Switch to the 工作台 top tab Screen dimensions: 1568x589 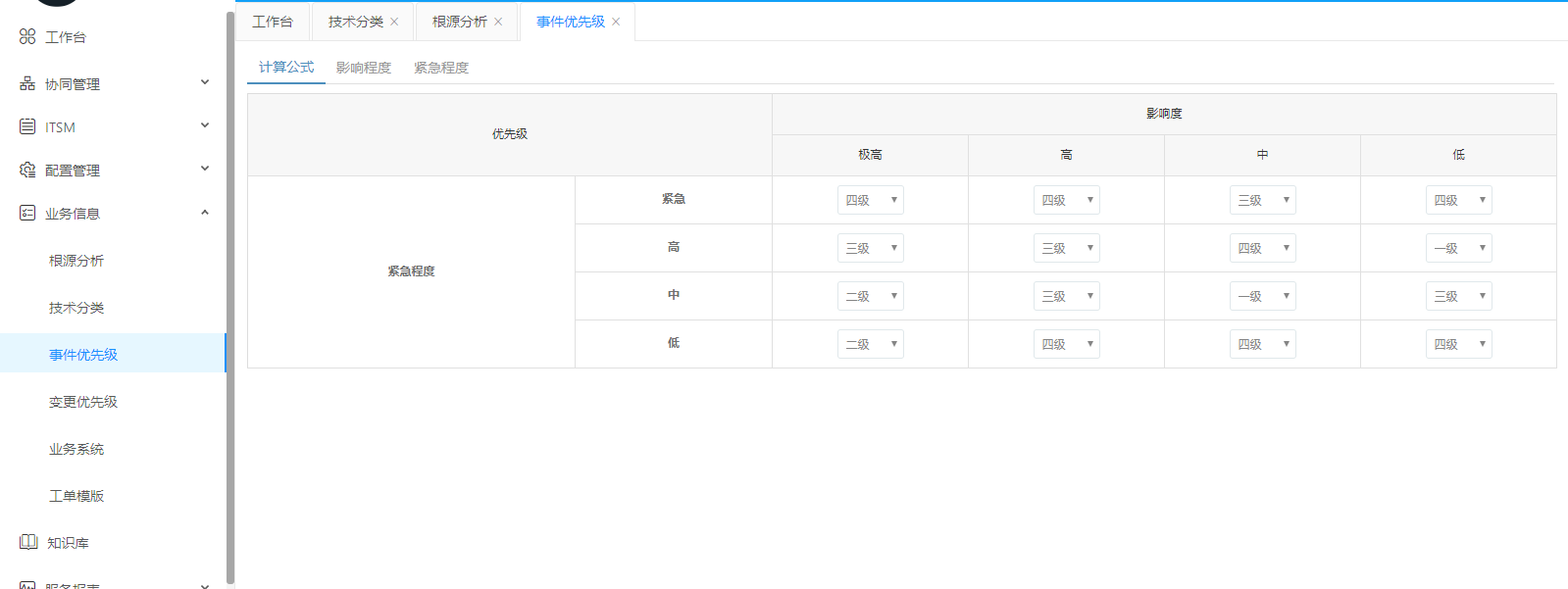click(273, 22)
